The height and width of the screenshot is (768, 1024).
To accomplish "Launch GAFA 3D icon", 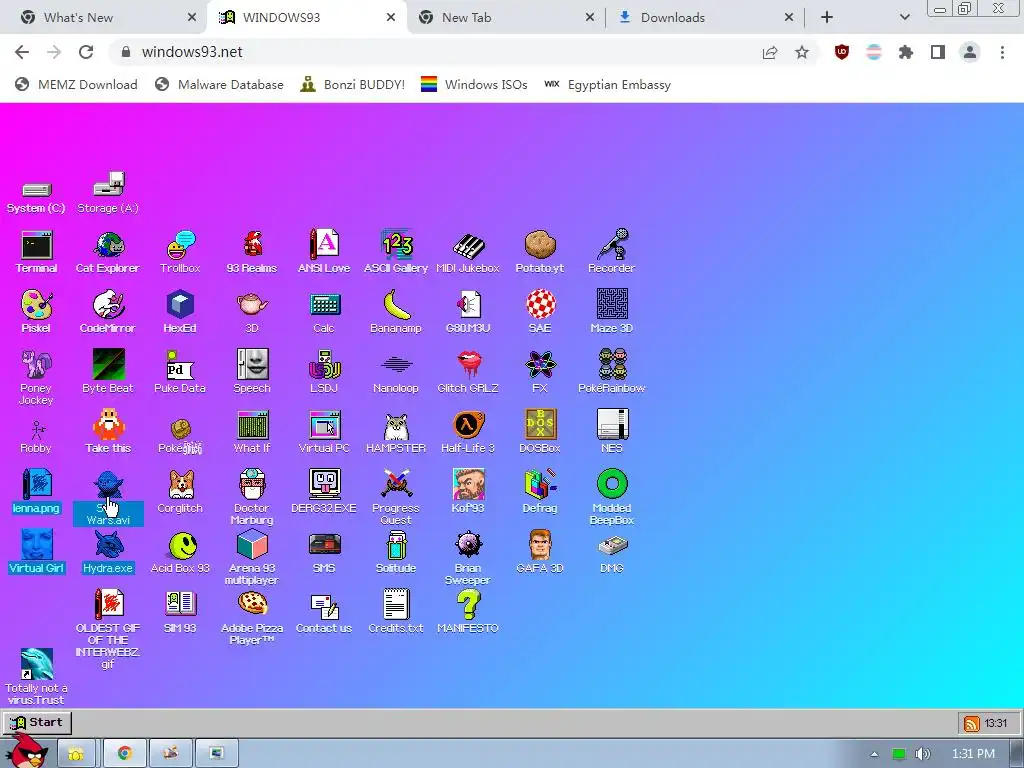I will (539, 552).
